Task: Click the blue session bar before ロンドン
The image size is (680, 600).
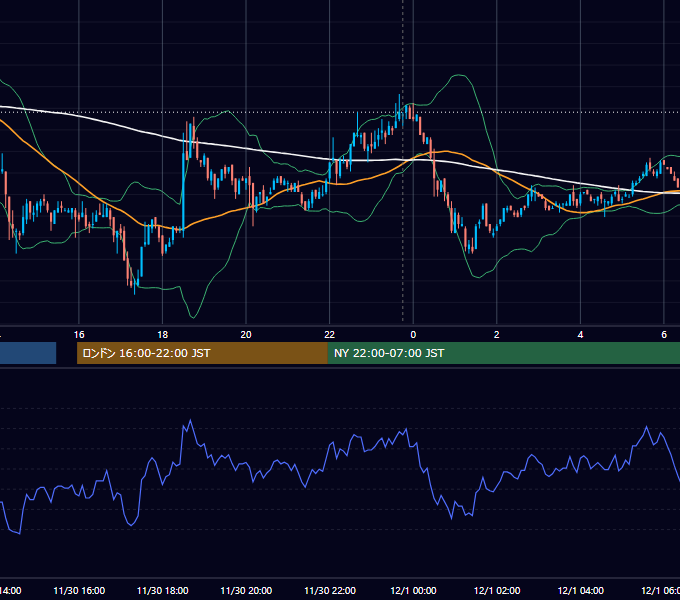Action: (28, 353)
